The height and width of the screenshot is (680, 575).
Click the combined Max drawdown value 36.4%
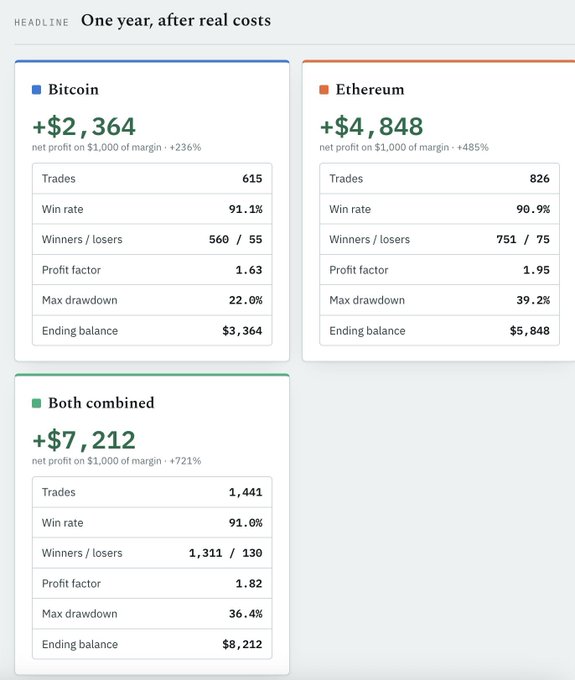tap(246, 614)
